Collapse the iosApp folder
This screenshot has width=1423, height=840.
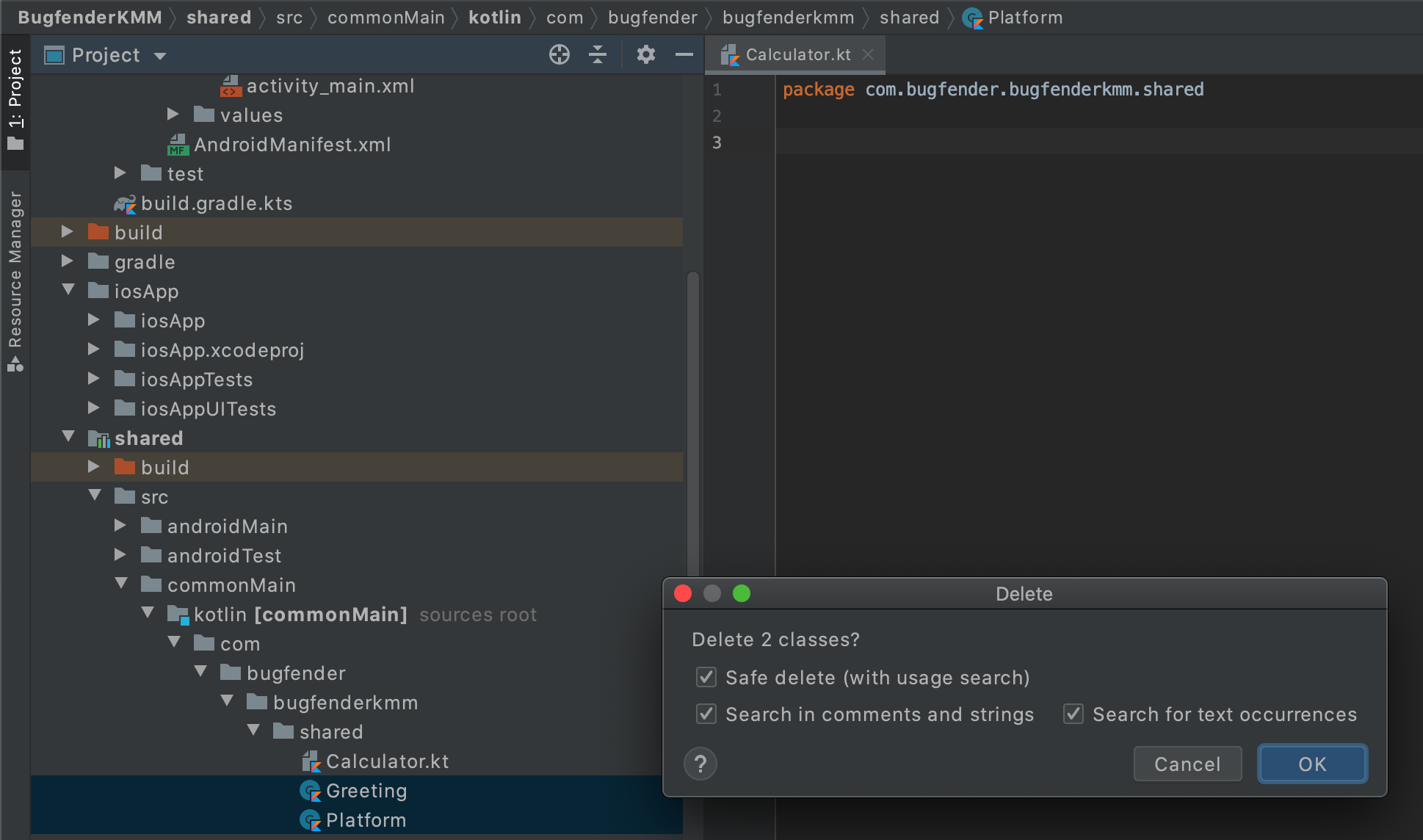(68, 291)
